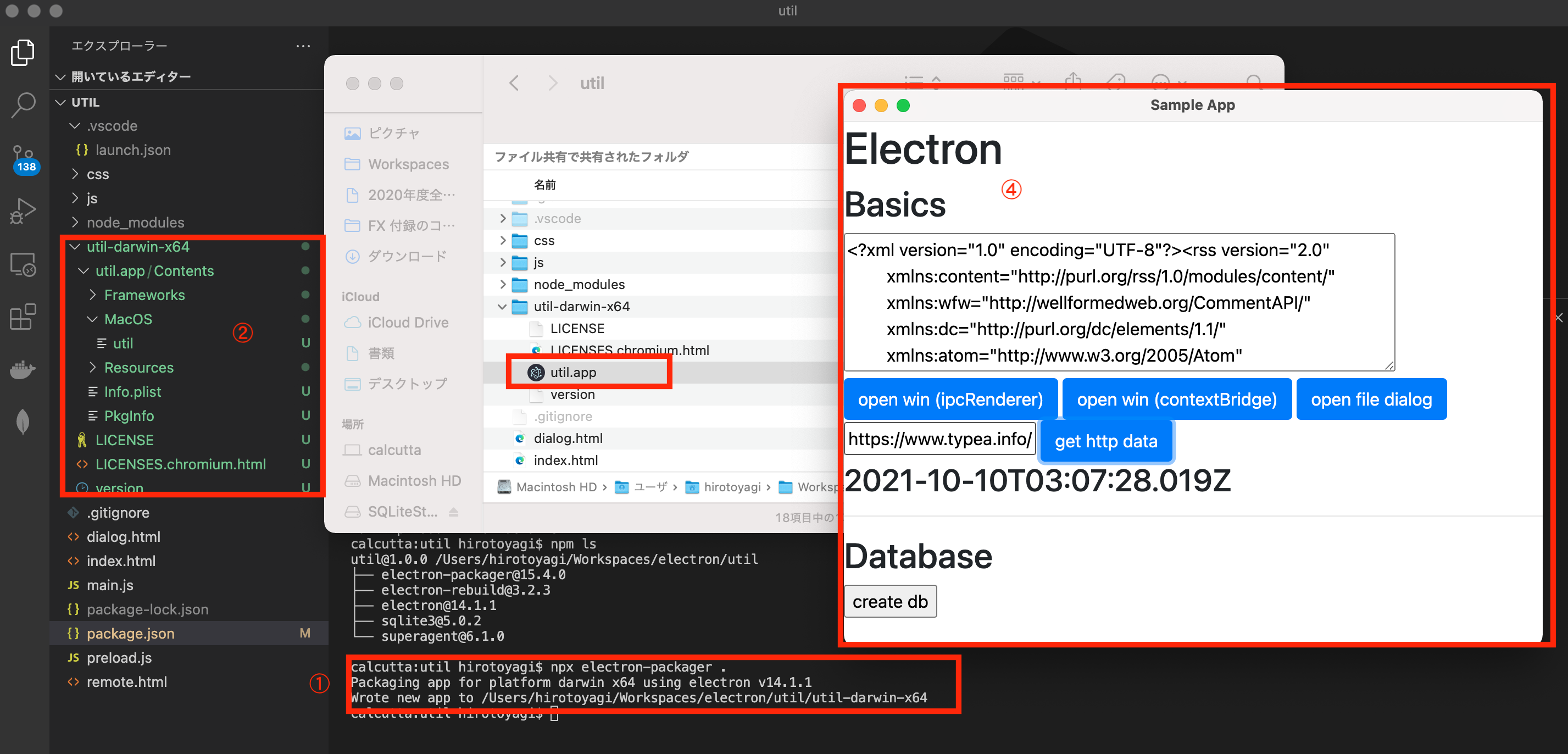Open the Docker view icon
Screen dimensions: 1568x754
pyautogui.click(x=23, y=369)
